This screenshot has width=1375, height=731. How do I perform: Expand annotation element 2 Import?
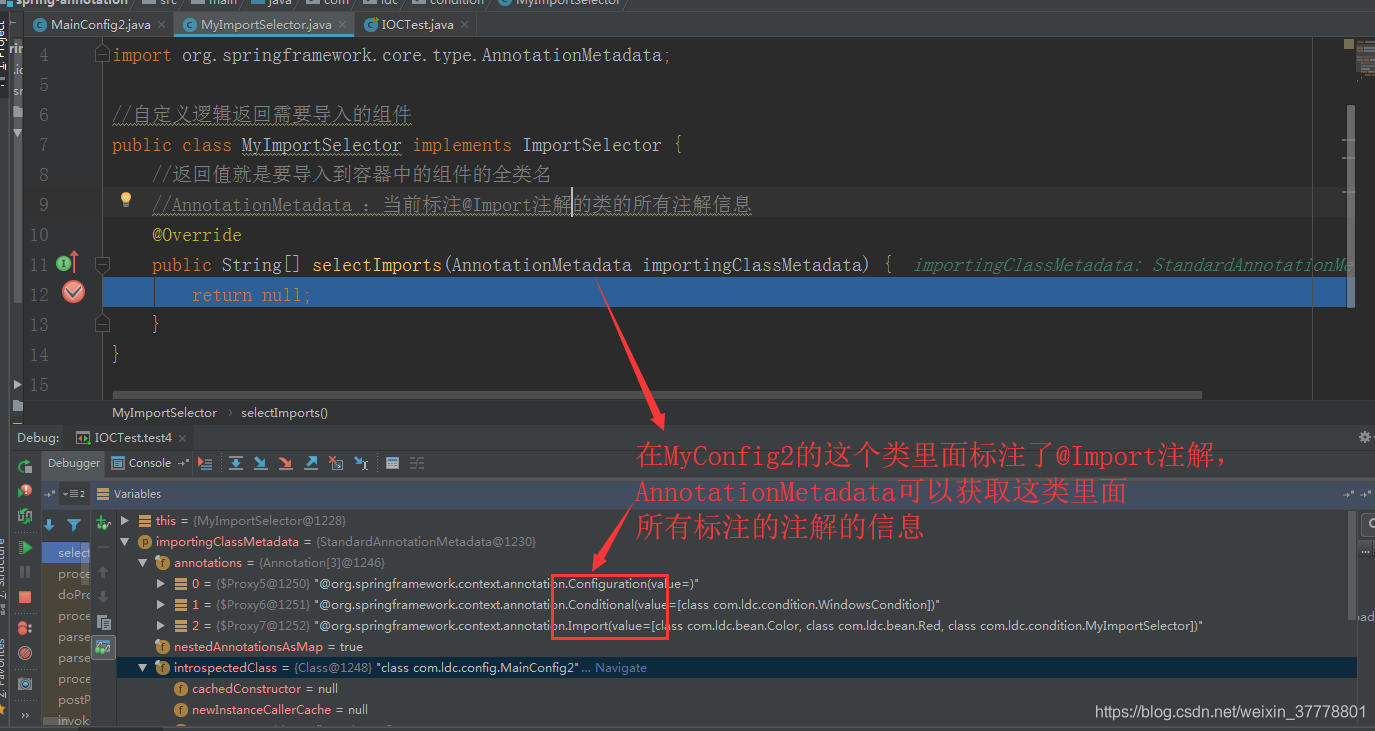(x=161, y=626)
